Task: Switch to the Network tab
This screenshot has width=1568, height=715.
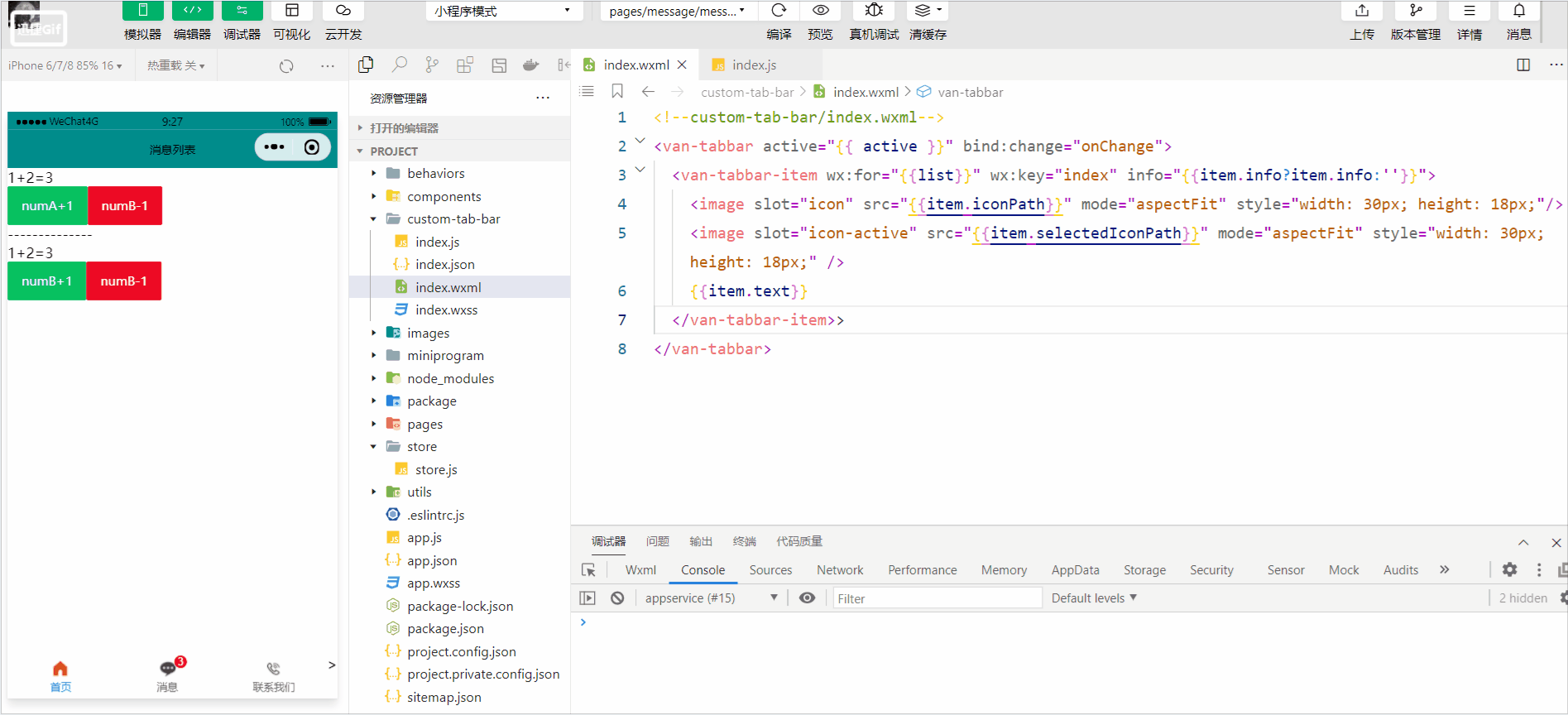Action: (840, 569)
